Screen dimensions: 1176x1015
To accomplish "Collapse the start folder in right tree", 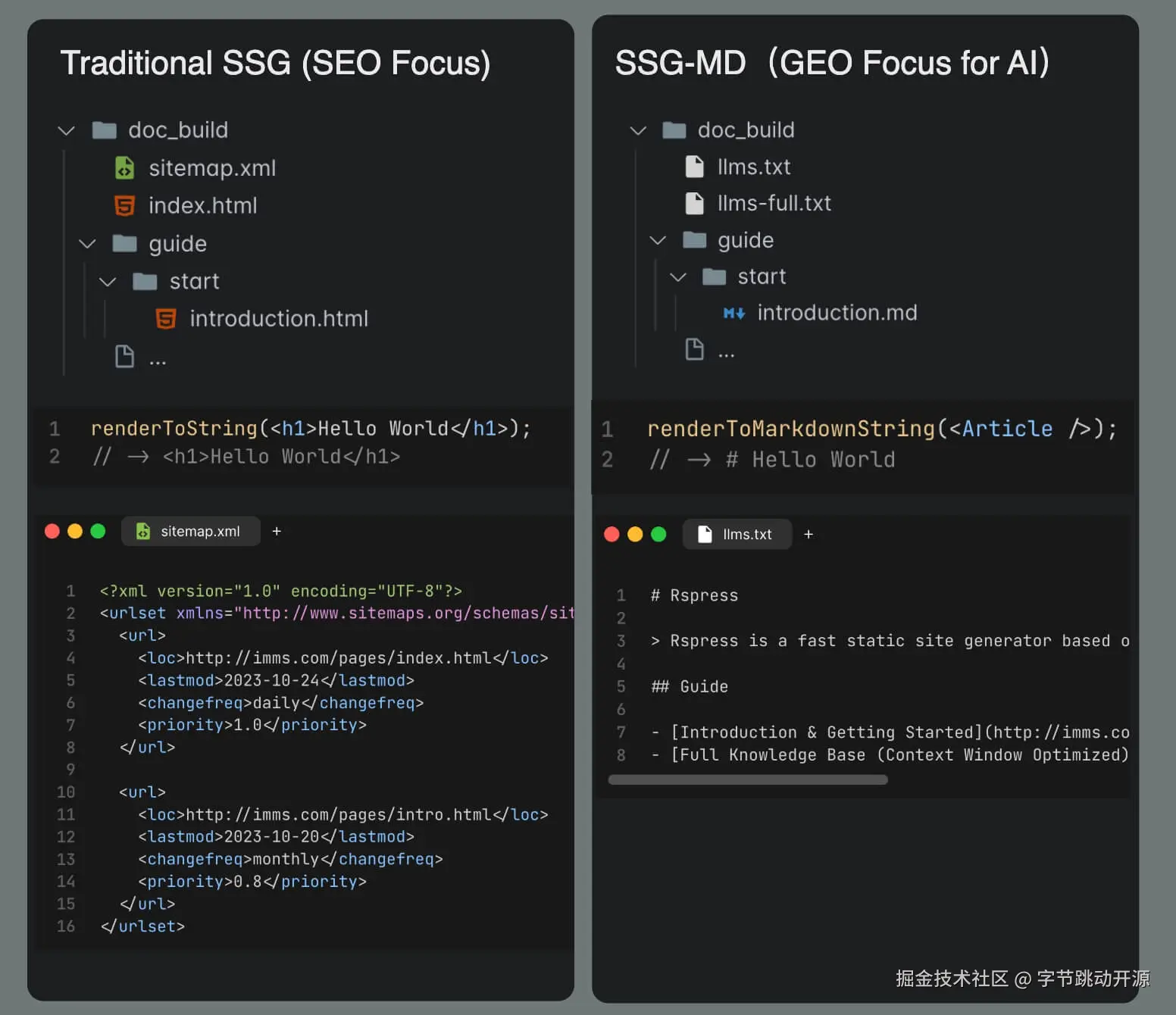I will (x=678, y=277).
